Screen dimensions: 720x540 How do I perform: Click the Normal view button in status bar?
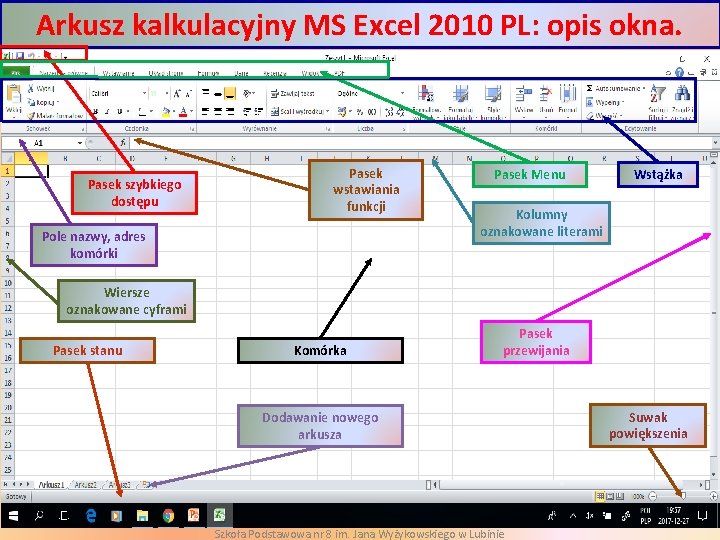pyautogui.click(x=600, y=496)
